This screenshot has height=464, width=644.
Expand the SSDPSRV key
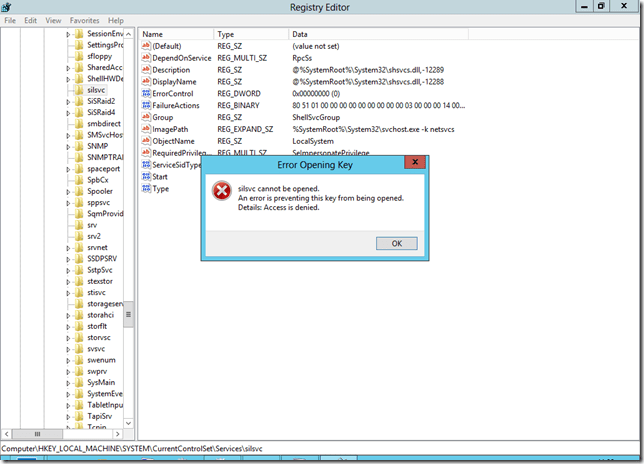click(68, 259)
